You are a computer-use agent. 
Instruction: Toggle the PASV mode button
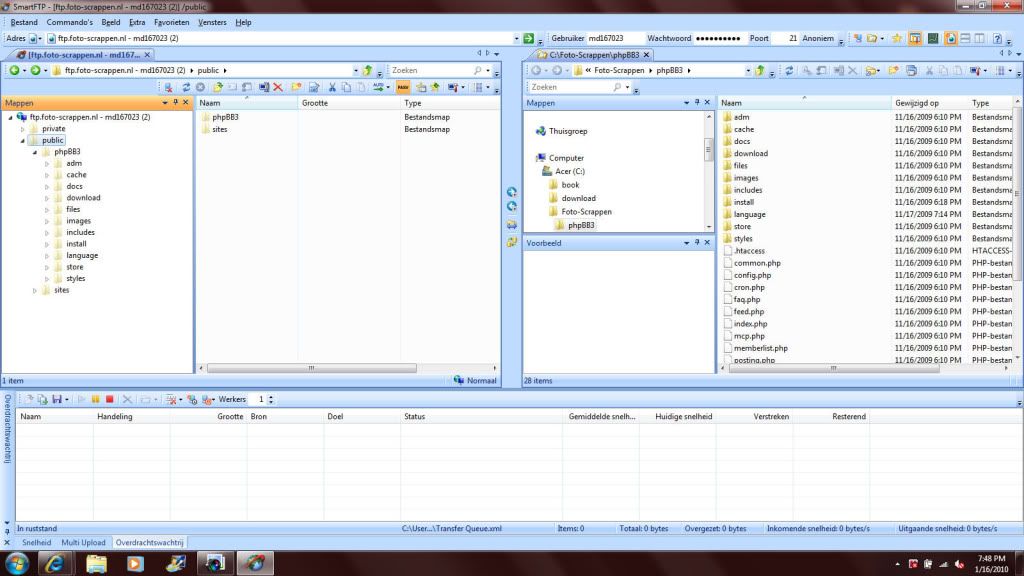403,87
